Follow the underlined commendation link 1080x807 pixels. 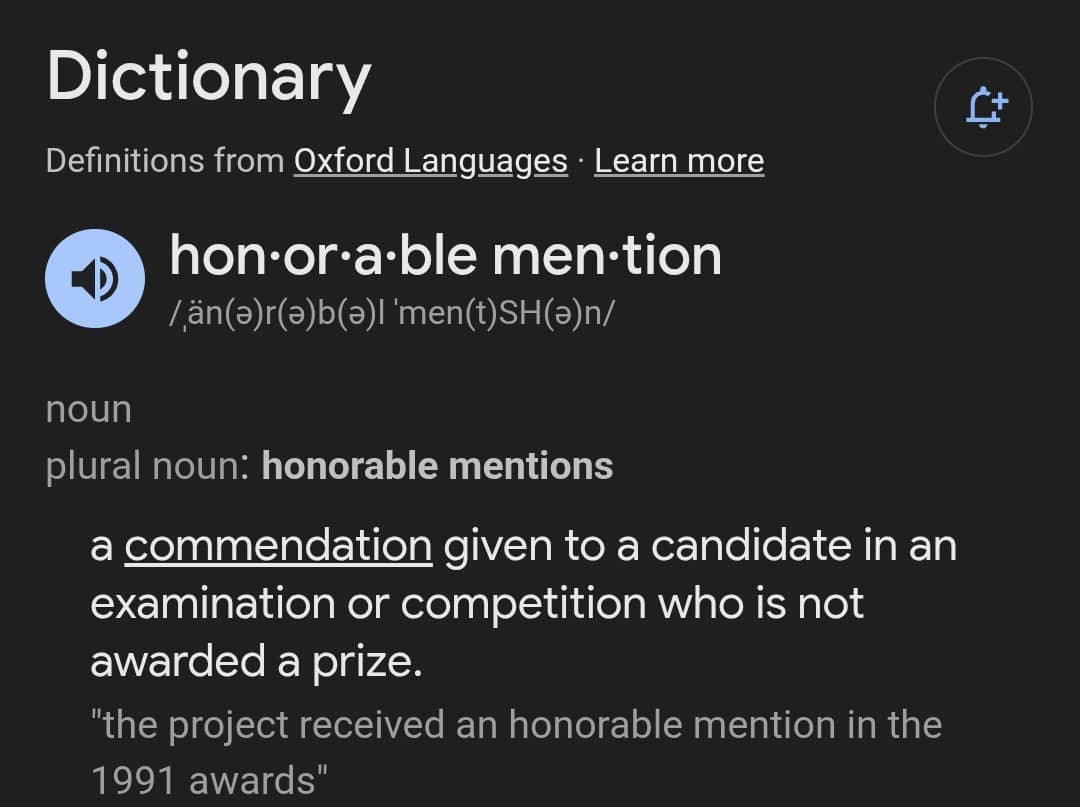point(278,546)
